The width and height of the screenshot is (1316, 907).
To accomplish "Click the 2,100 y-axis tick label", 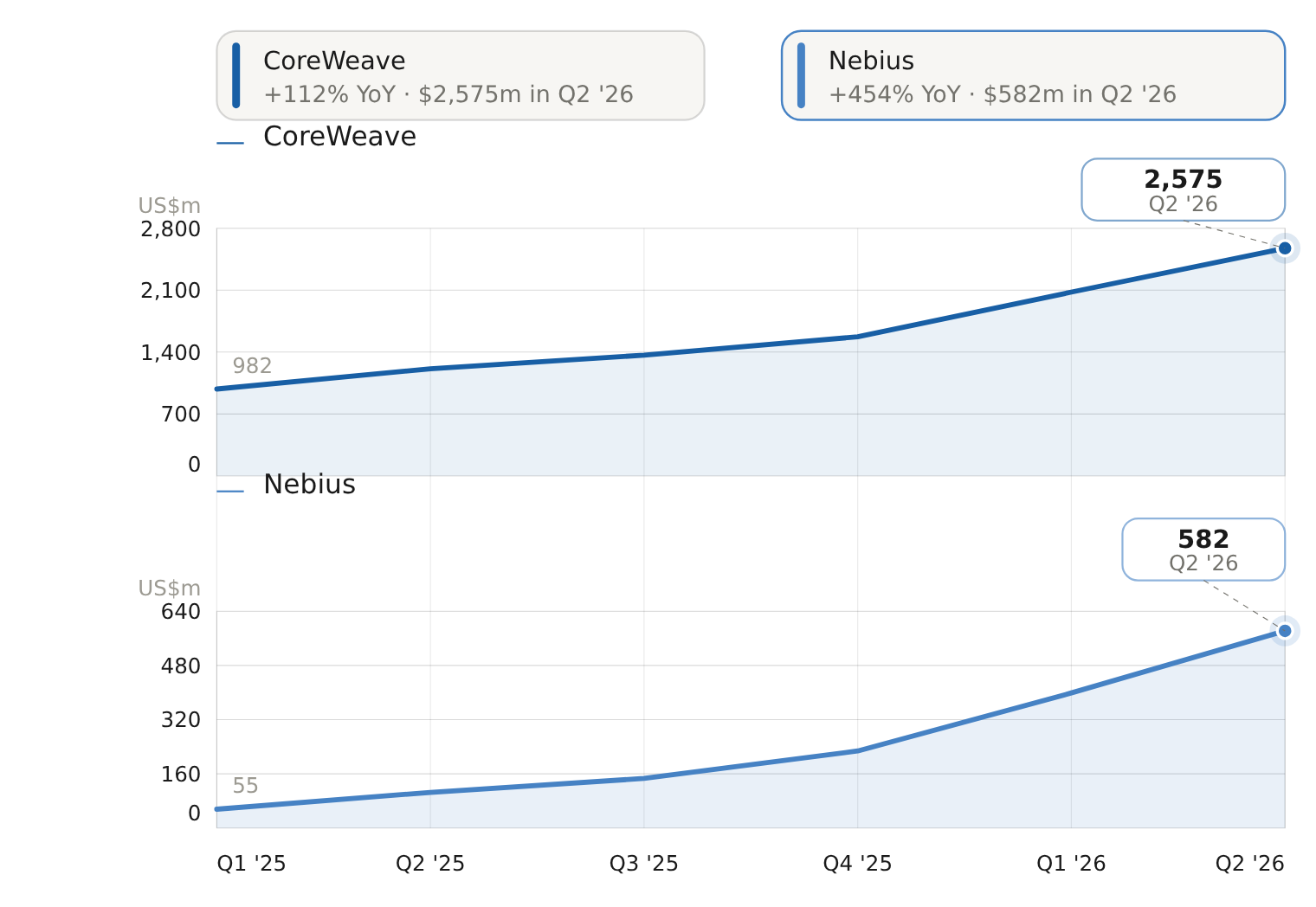I will 171,291.
